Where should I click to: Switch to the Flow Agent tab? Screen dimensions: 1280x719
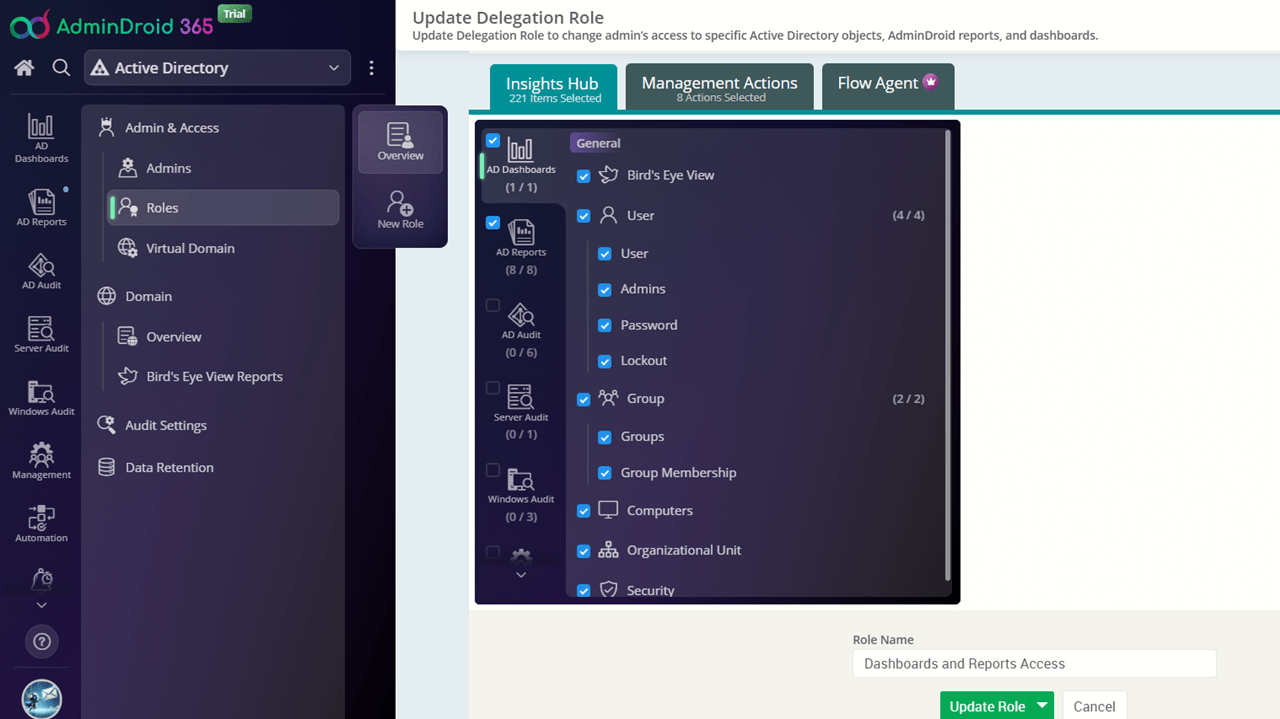887,84
